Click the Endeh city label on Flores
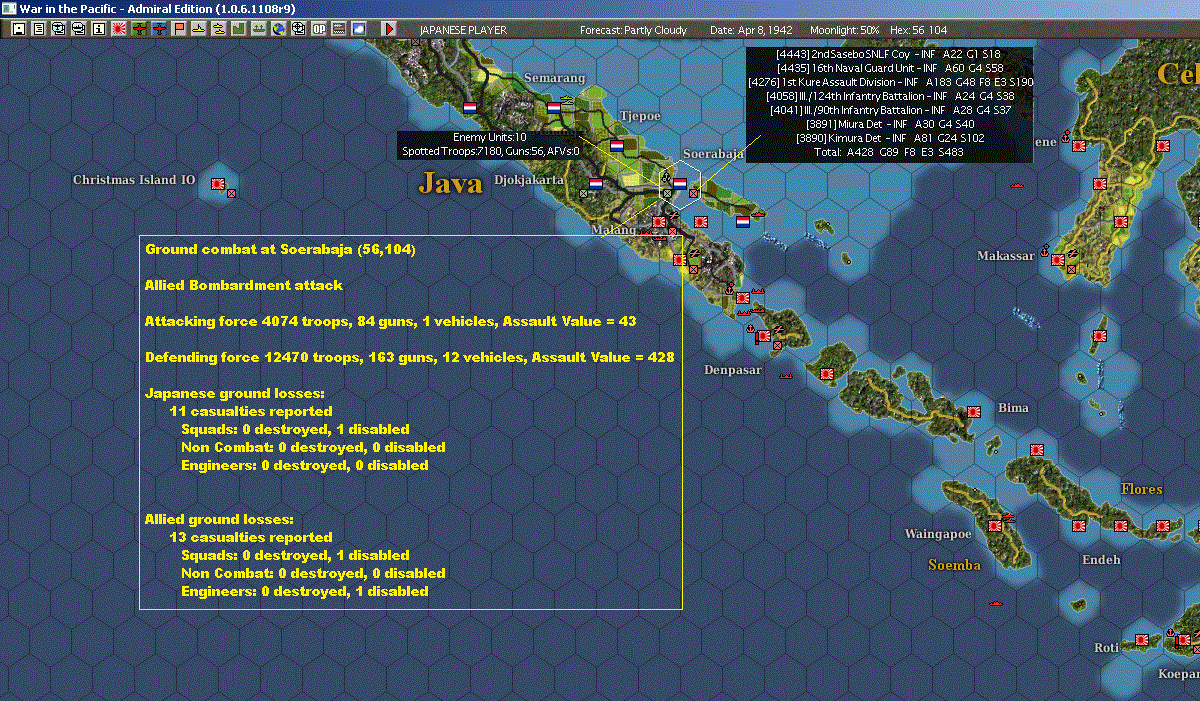 1101,560
